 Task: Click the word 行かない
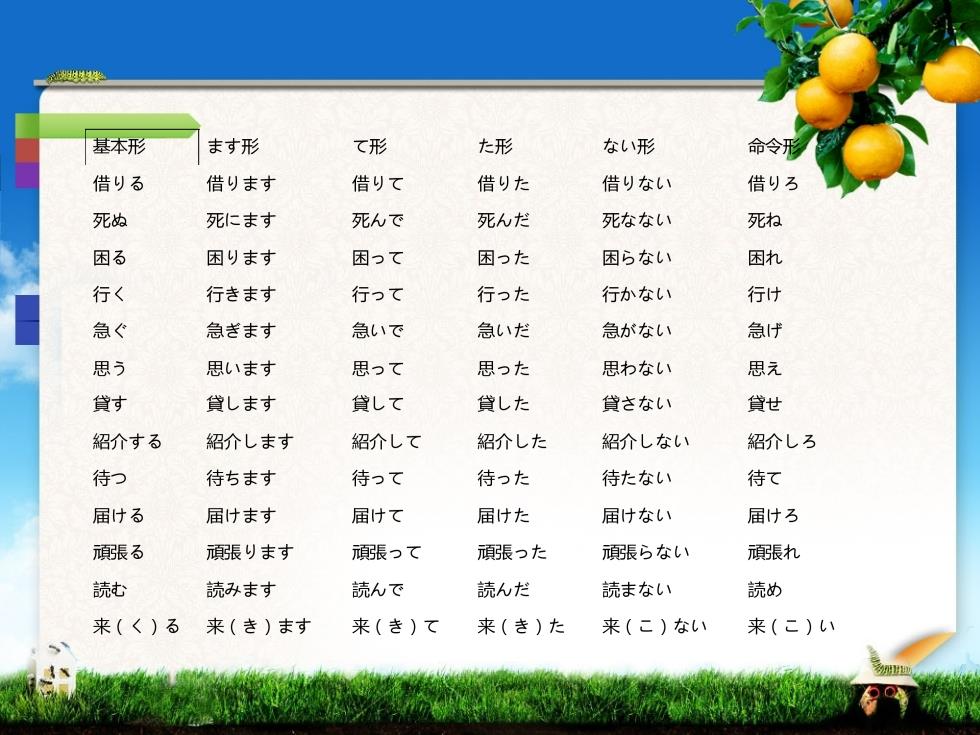(x=638, y=294)
